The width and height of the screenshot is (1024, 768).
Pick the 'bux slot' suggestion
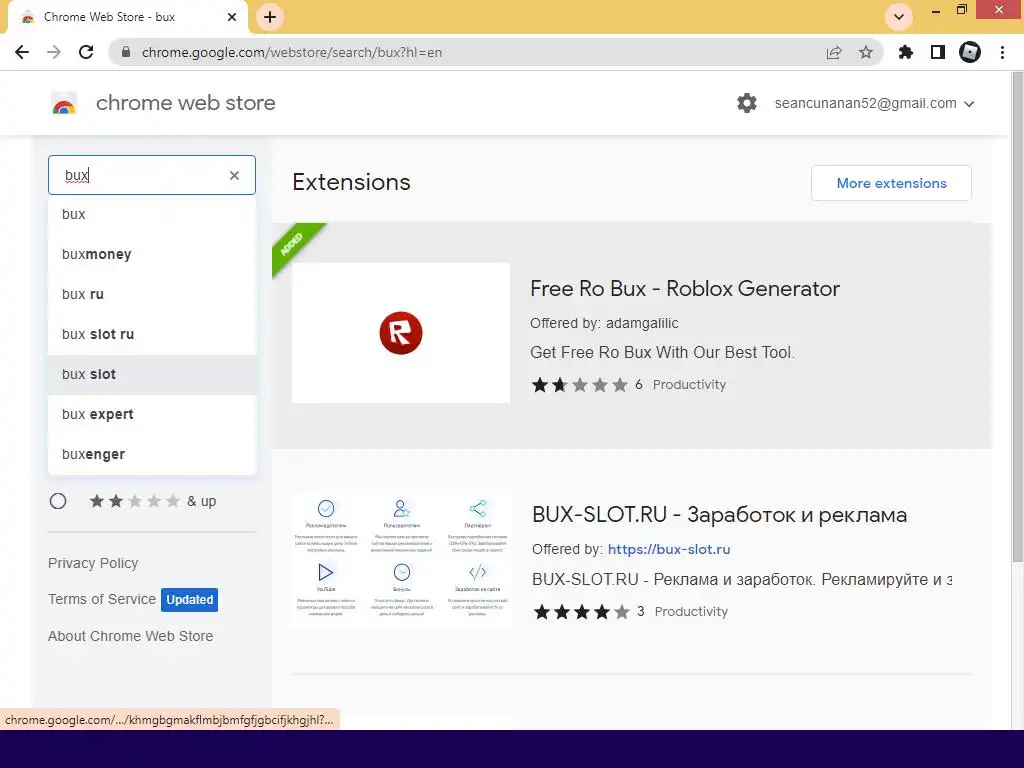(x=152, y=374)
